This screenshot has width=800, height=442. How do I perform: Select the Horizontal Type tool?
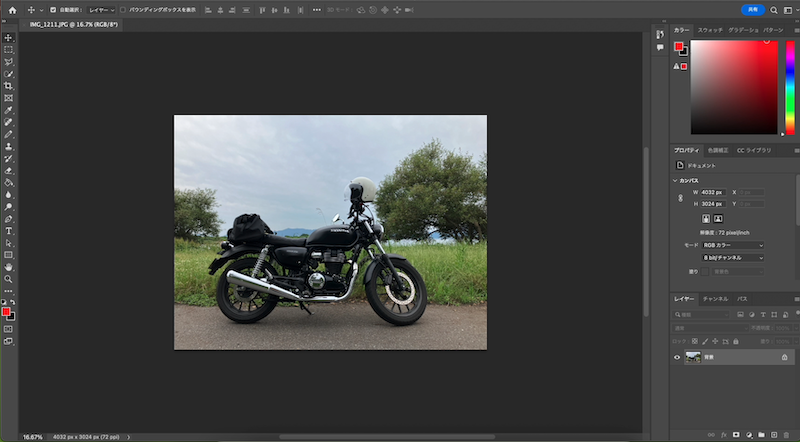click(x=8, y=231)
